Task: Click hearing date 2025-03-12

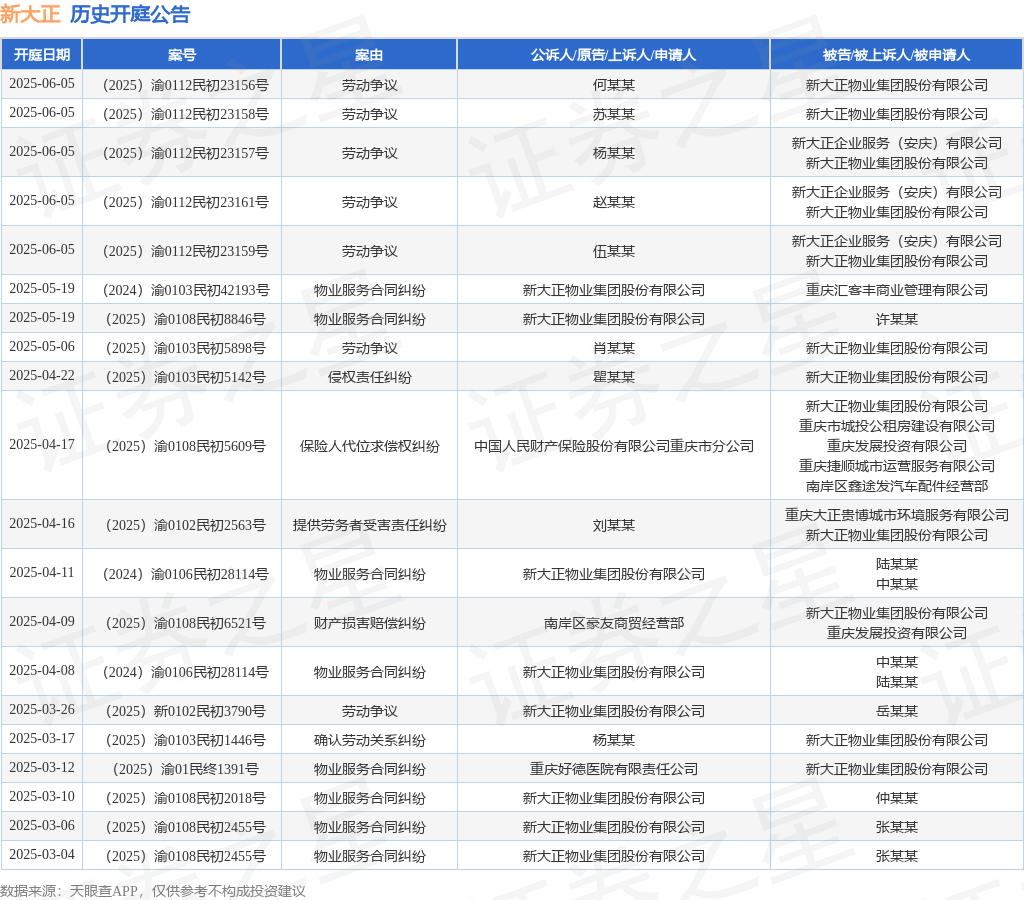Action: (42, 767)
